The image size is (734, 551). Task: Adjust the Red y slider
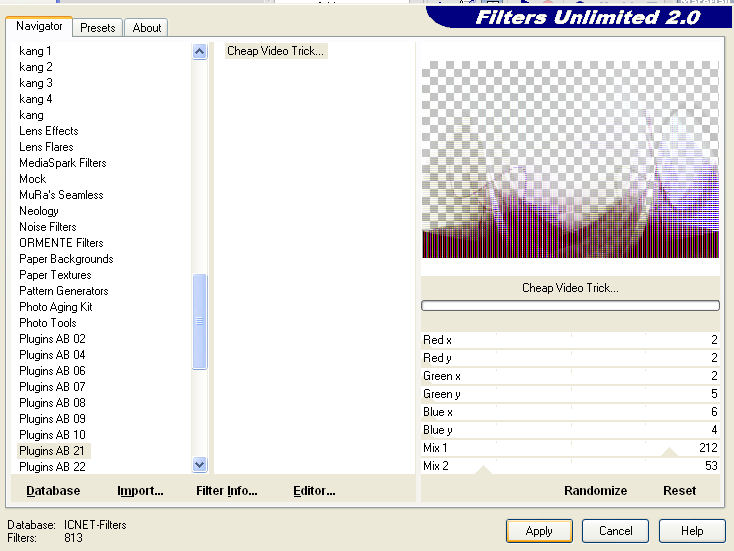coord(570,358)
